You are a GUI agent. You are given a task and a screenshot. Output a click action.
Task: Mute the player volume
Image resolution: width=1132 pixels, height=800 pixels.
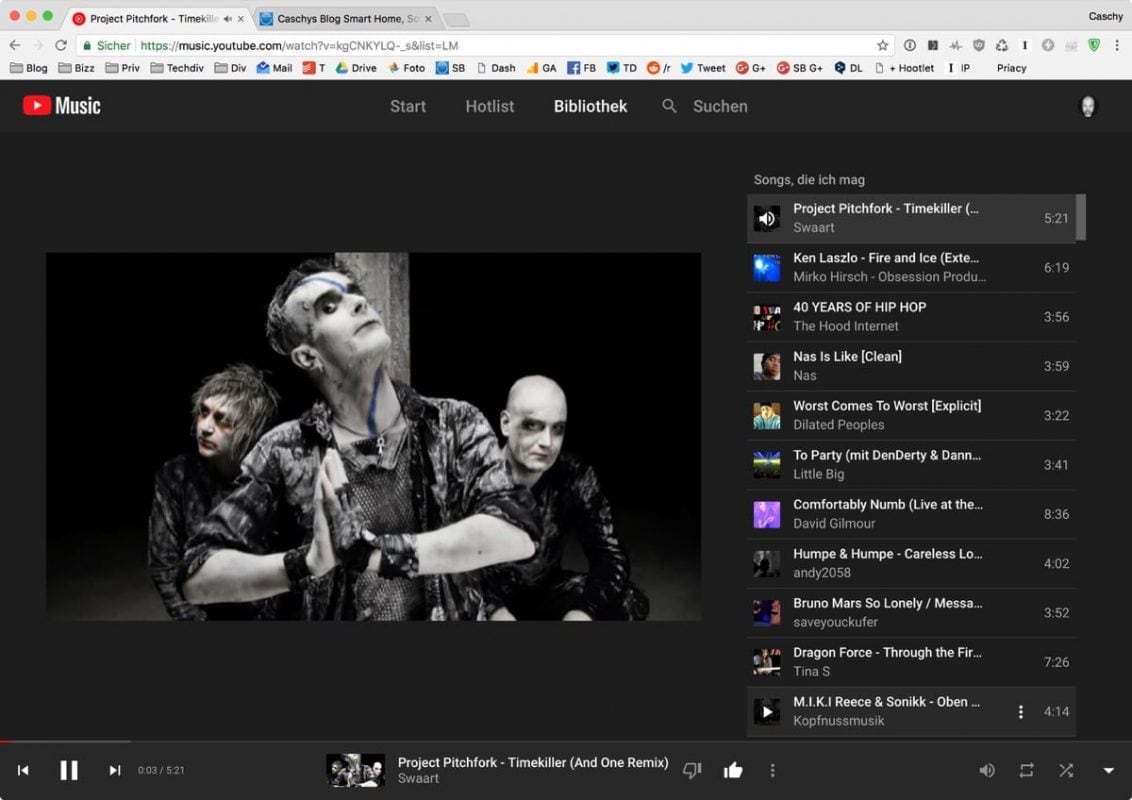(x=987, y=770)
